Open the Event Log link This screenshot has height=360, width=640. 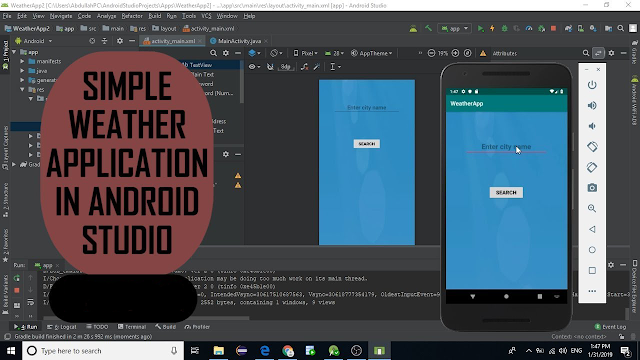pyautogui.click(x=610, y=327)
